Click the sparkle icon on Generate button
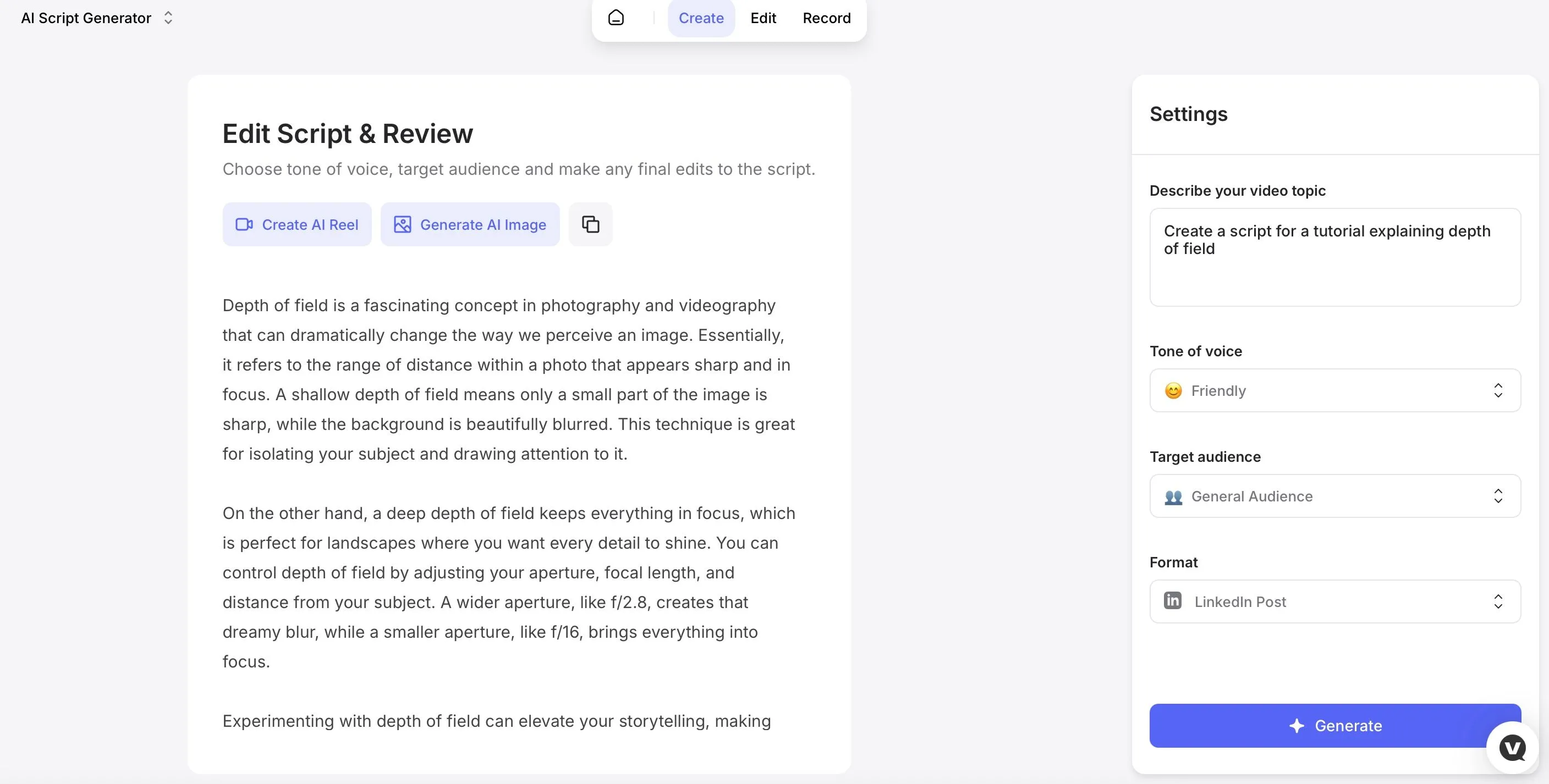The width and height of the screenshot is (1549, 784). tap(1297, 726)
